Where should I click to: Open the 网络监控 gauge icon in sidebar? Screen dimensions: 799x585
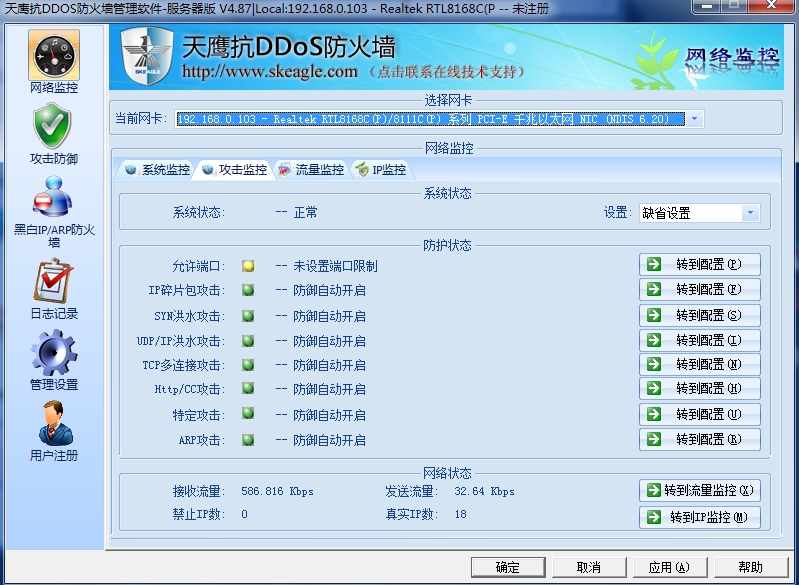[54, 56]
